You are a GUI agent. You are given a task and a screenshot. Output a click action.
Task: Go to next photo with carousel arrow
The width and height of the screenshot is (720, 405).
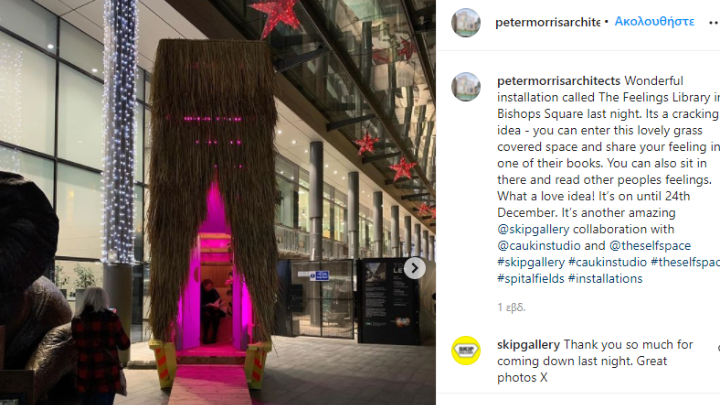[415, 268]
